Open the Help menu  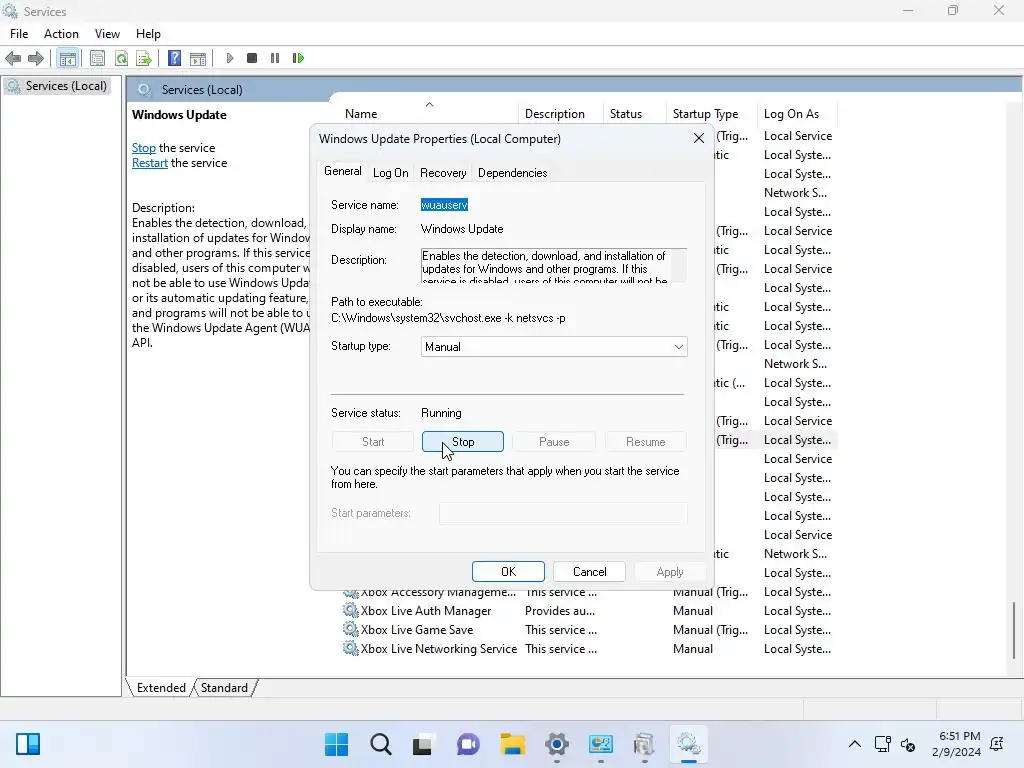[x=148, y=34]
